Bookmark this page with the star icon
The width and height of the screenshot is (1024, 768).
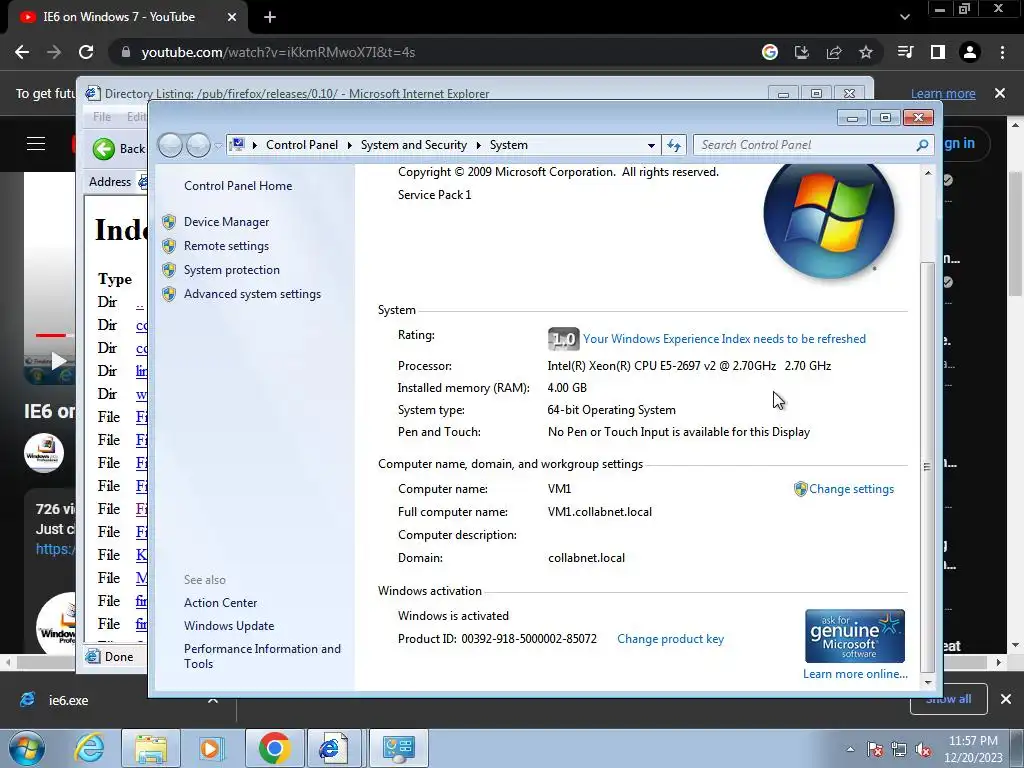click(x=866, y=52)
